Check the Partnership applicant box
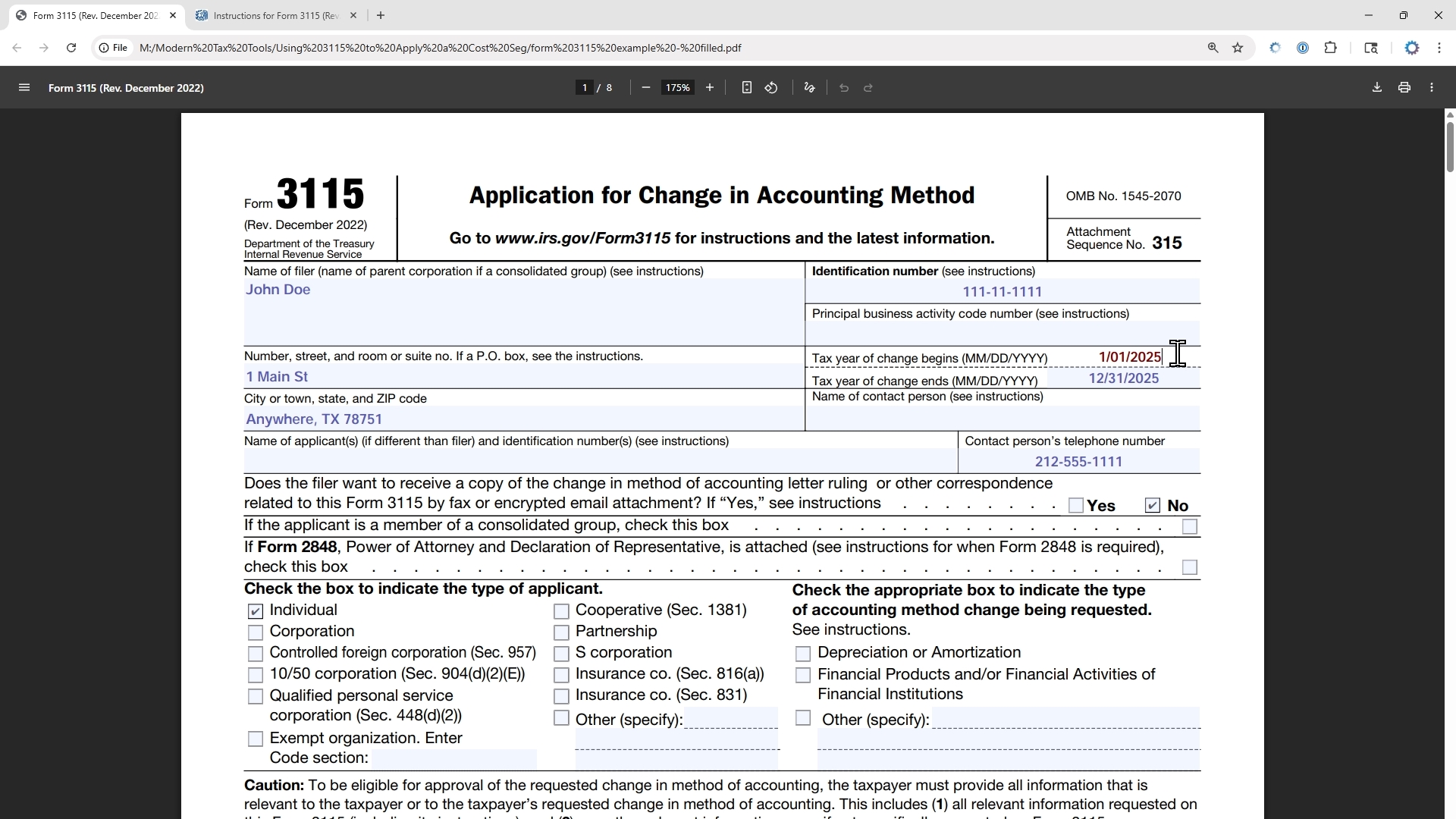Image resolution: width=1456 pixels, height=819 pixels. [x=561, y=632]
